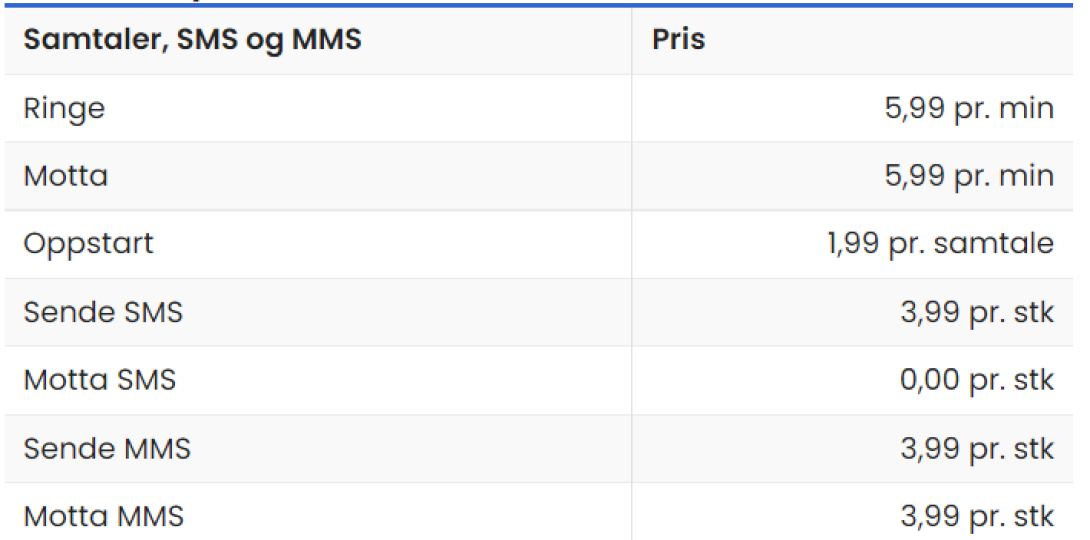Select the 'Motta' row label

point(66,176)
